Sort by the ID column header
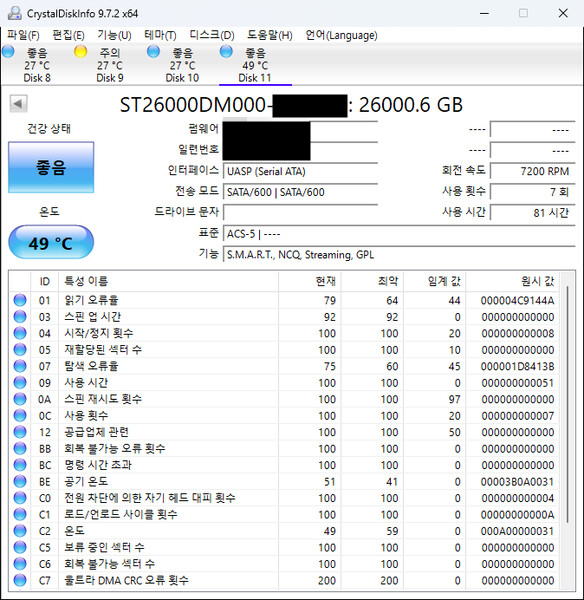 pyautogui.click(x=45, y=281)
